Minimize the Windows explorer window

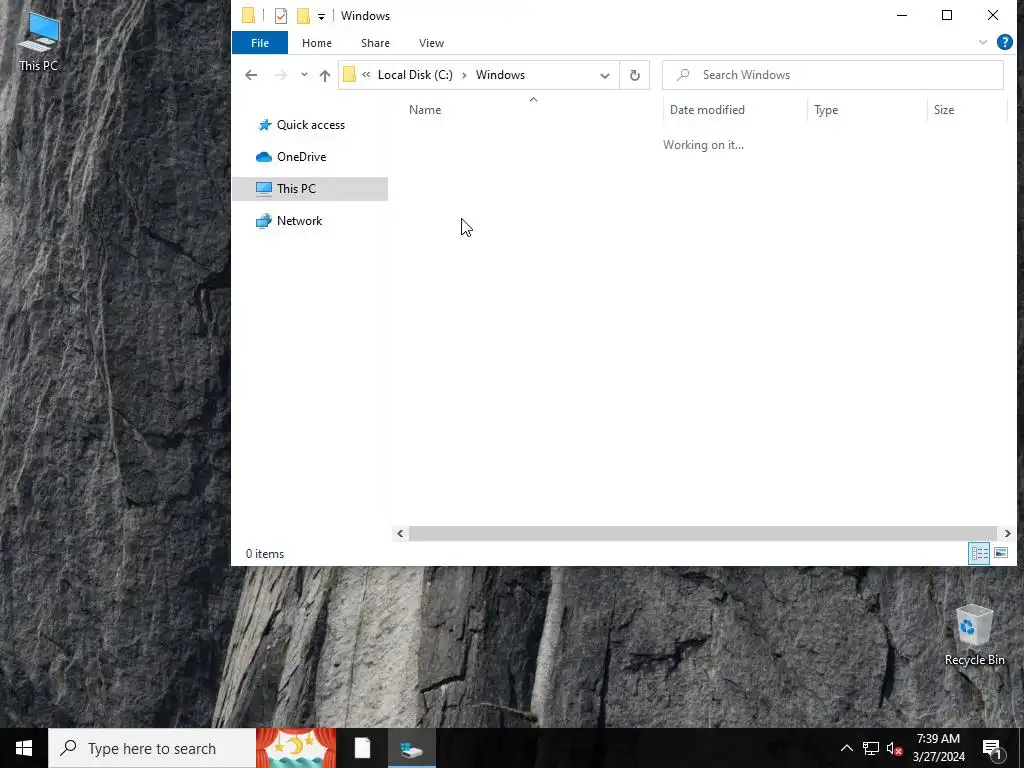902,15
